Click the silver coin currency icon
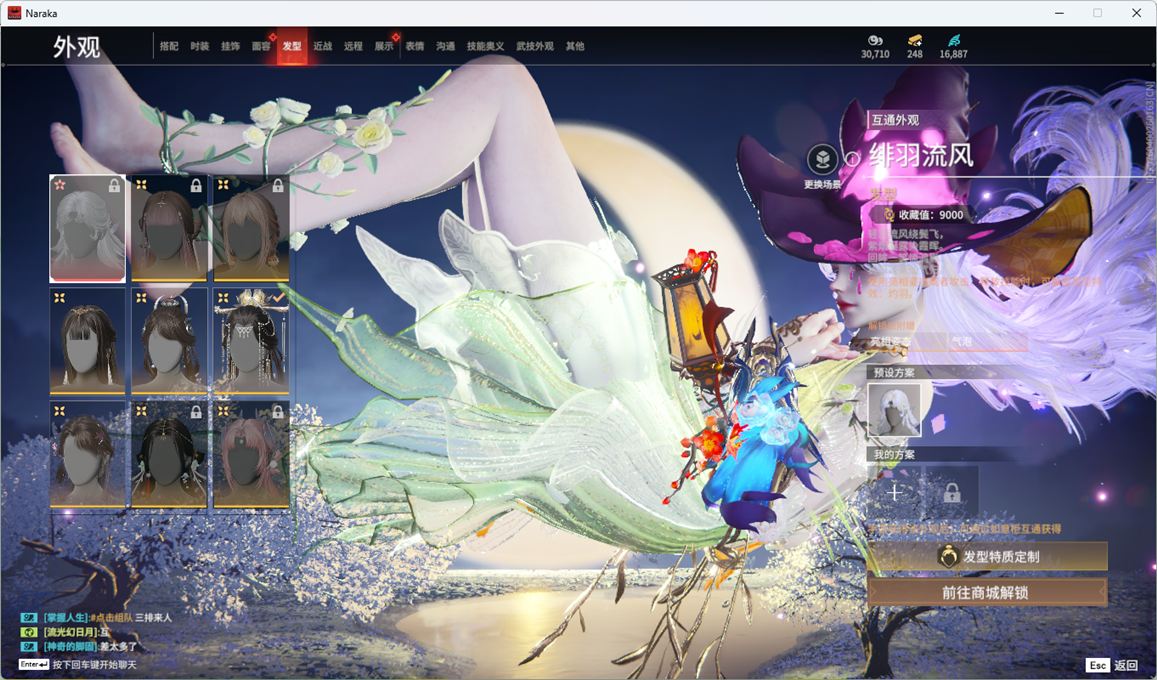Image resolution: width=1157 pixels, height=680 pixels. [x=874, y=40]
